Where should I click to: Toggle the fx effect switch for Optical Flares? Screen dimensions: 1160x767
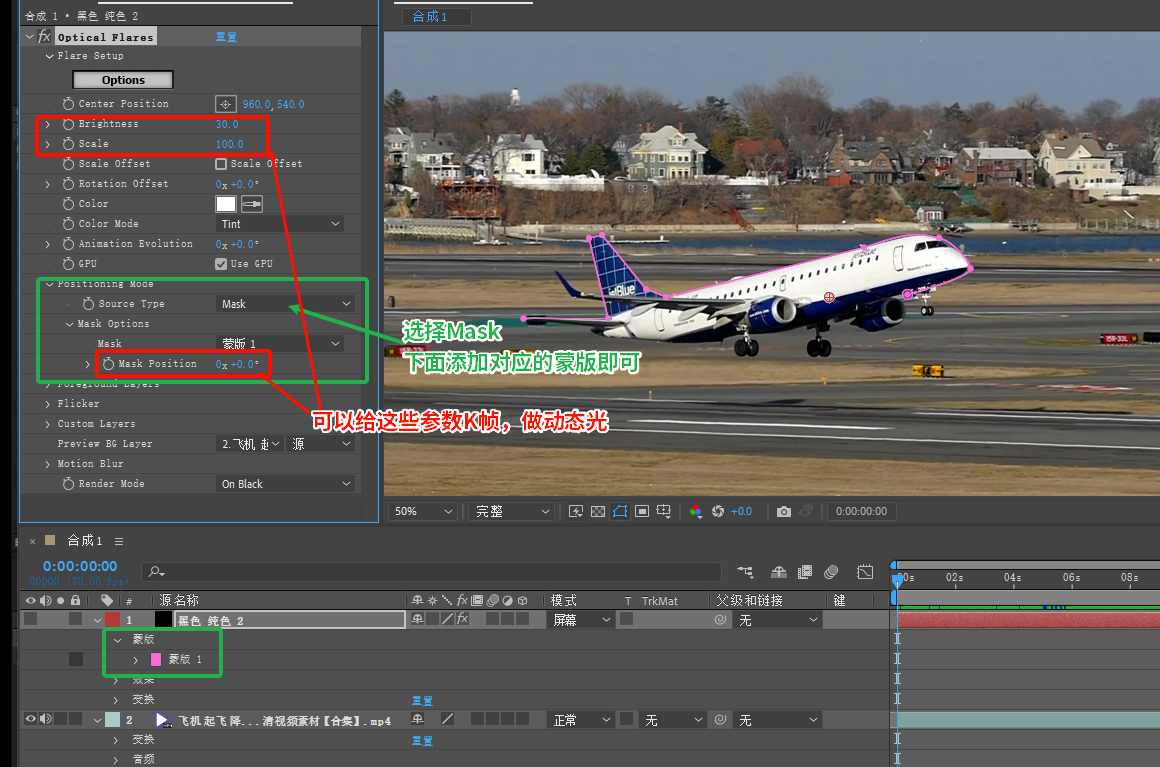coord(44,36)
